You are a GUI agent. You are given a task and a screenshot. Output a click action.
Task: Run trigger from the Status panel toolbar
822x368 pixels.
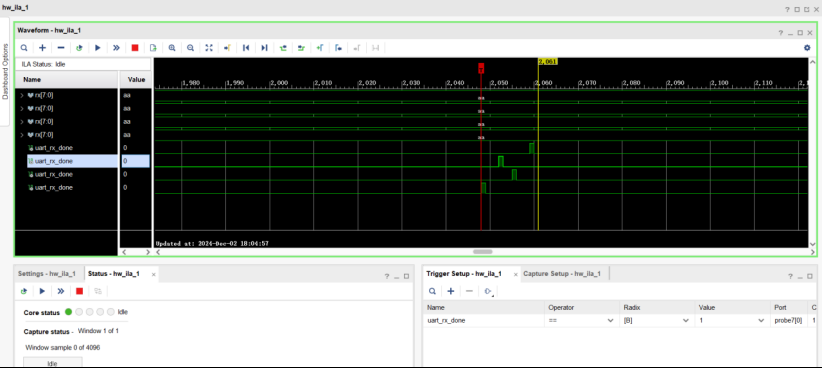pyautogui.click(x=42, y=291)
